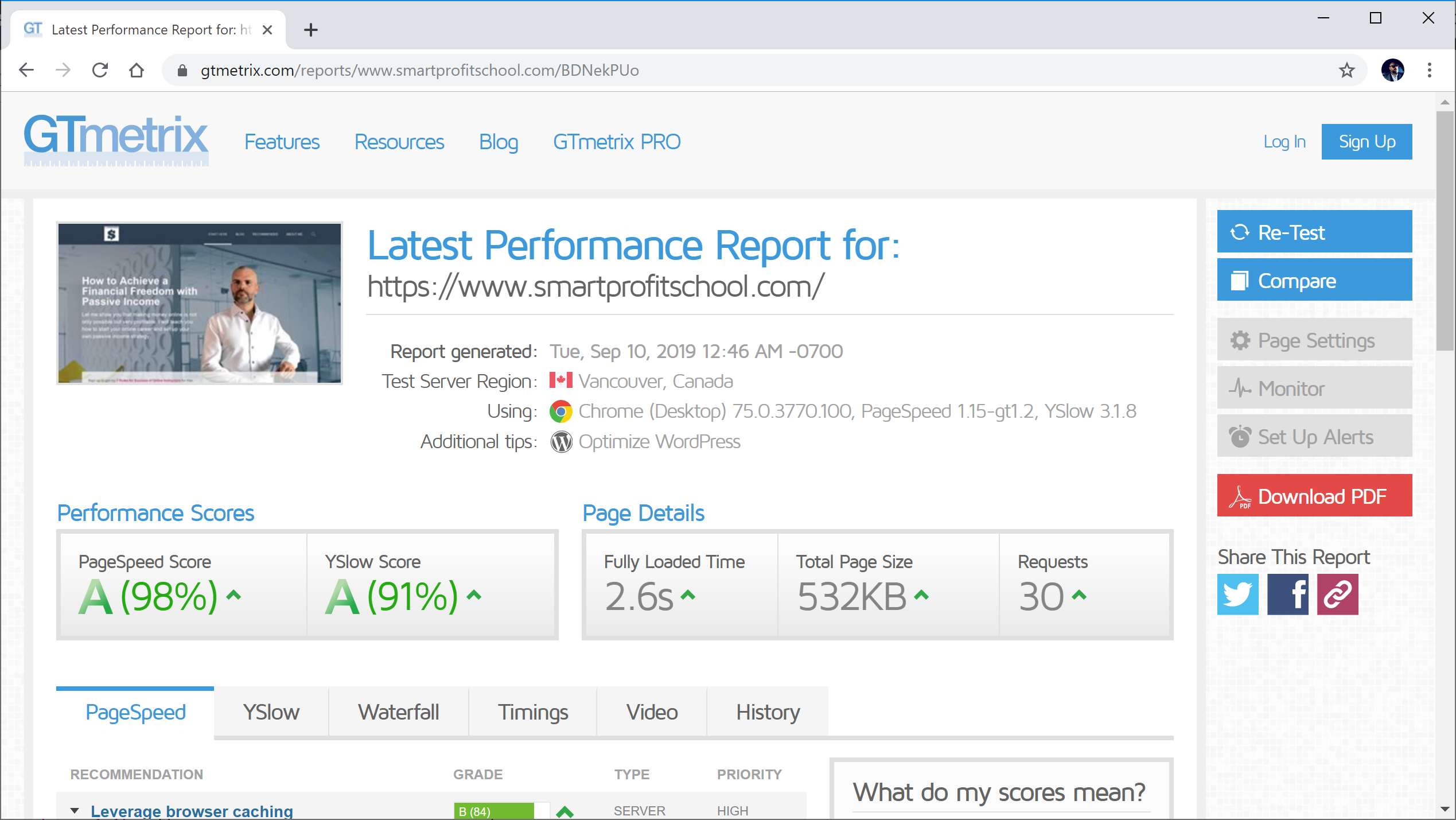This screenshot has height=820, width=1456.
Task: Sort by RECOMMENDATION column header
Action: (137, 774)
